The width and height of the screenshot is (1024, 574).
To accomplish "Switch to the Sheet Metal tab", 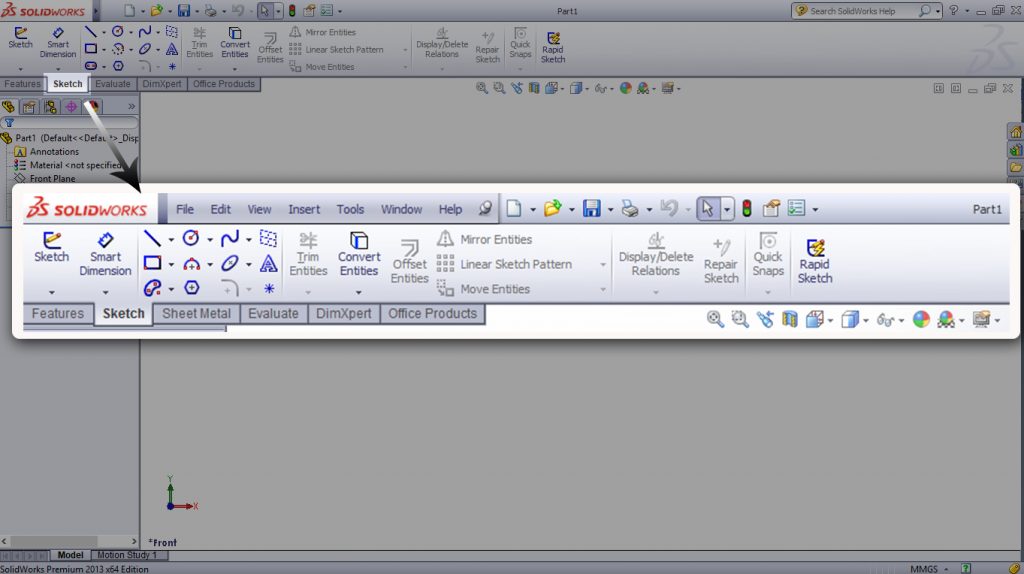I will [x=197, y=313].
